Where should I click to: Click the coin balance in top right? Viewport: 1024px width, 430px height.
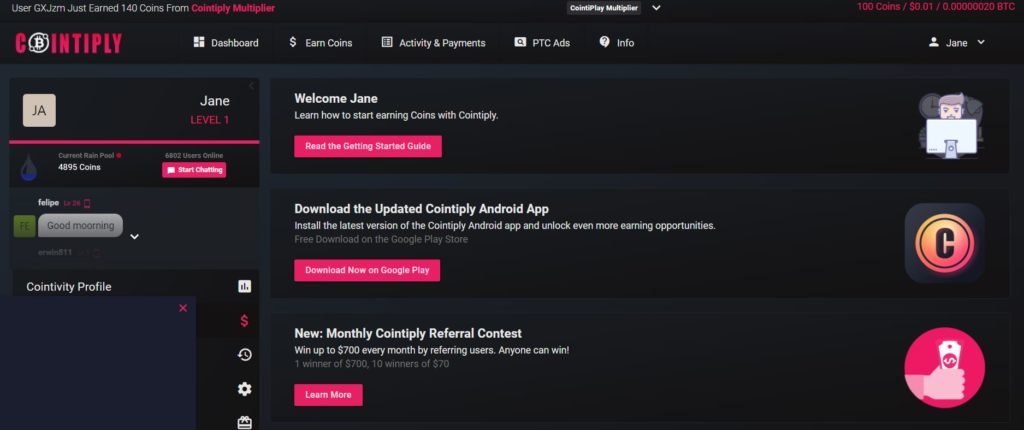(x=936, y=7)
